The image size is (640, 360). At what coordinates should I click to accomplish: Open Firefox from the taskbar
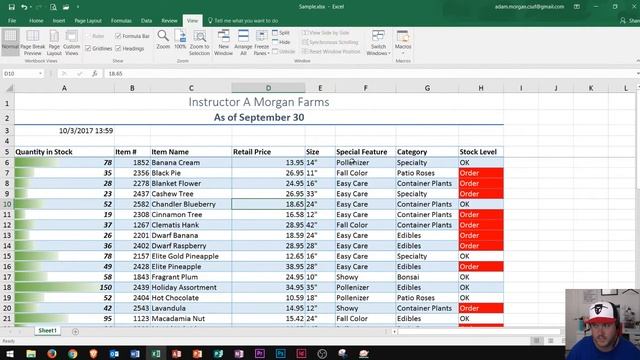click(52, 353)
